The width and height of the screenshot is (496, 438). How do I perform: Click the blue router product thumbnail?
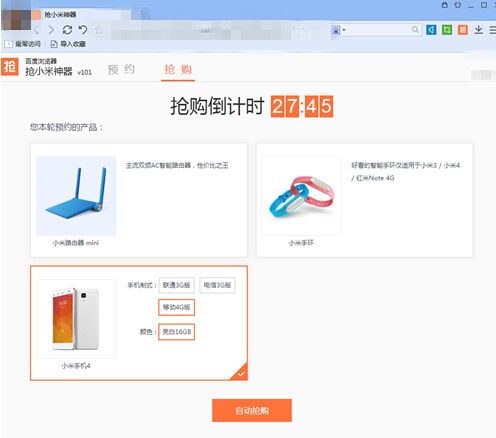pos(76,196)
